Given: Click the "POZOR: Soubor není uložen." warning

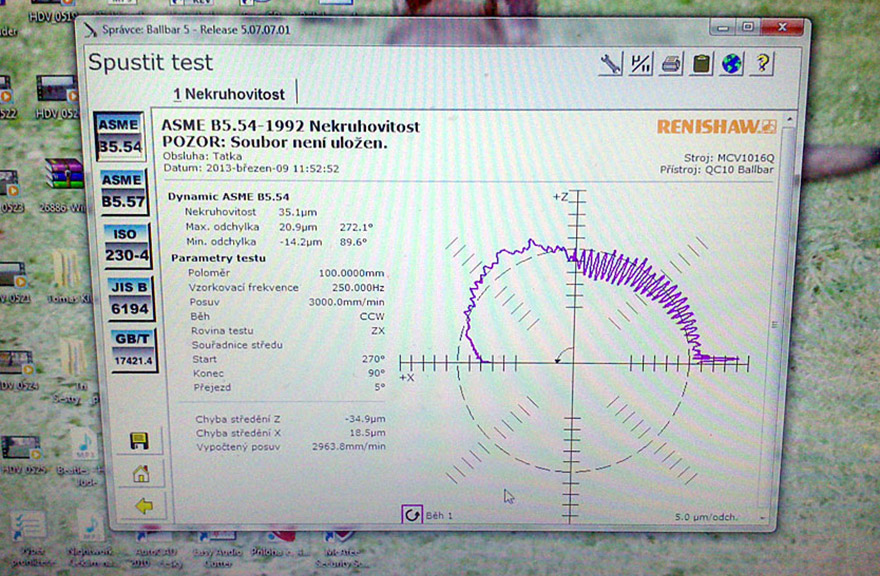Looking at the screenshot, I should point(274,143).
